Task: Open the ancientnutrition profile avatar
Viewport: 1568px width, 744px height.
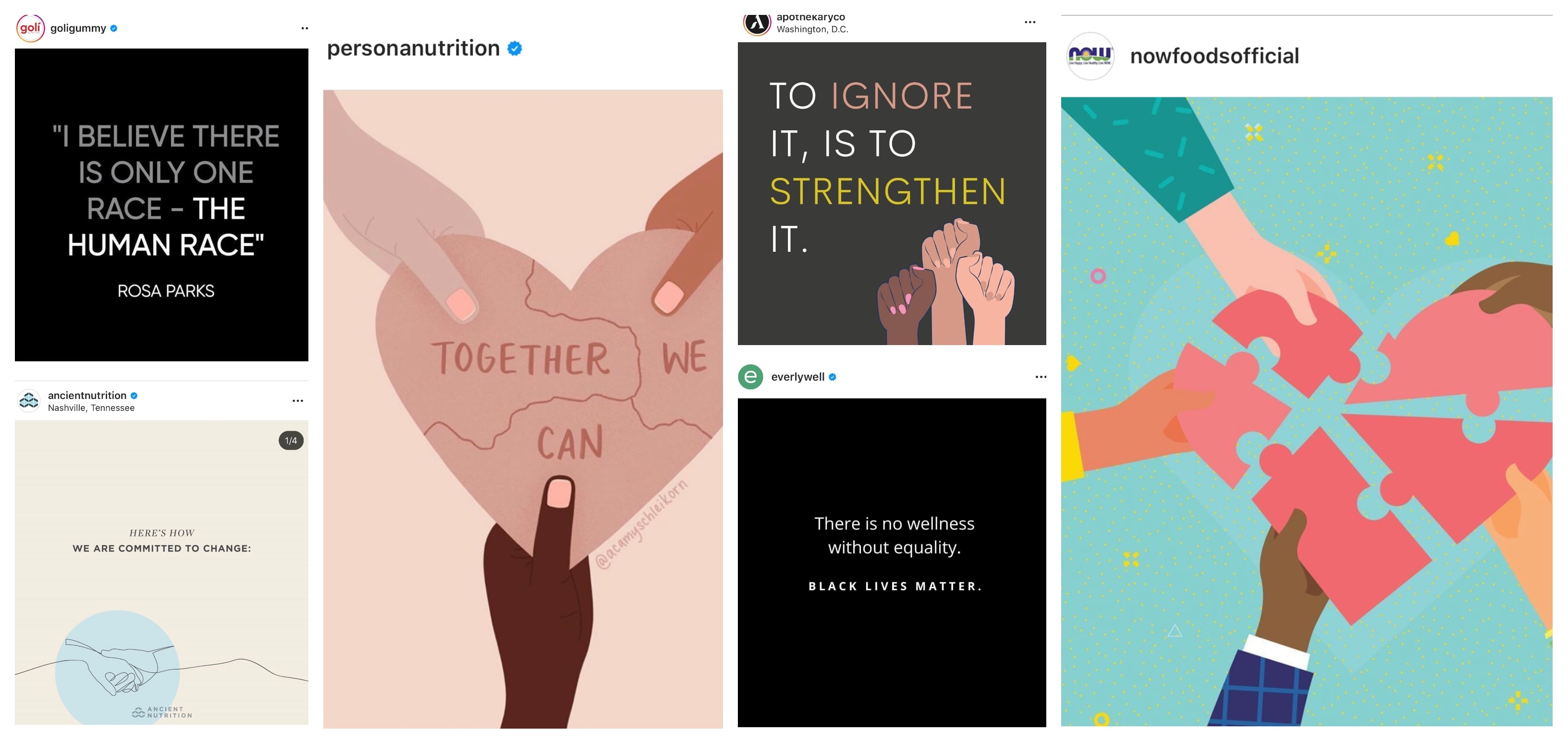Action: [29, 401]
